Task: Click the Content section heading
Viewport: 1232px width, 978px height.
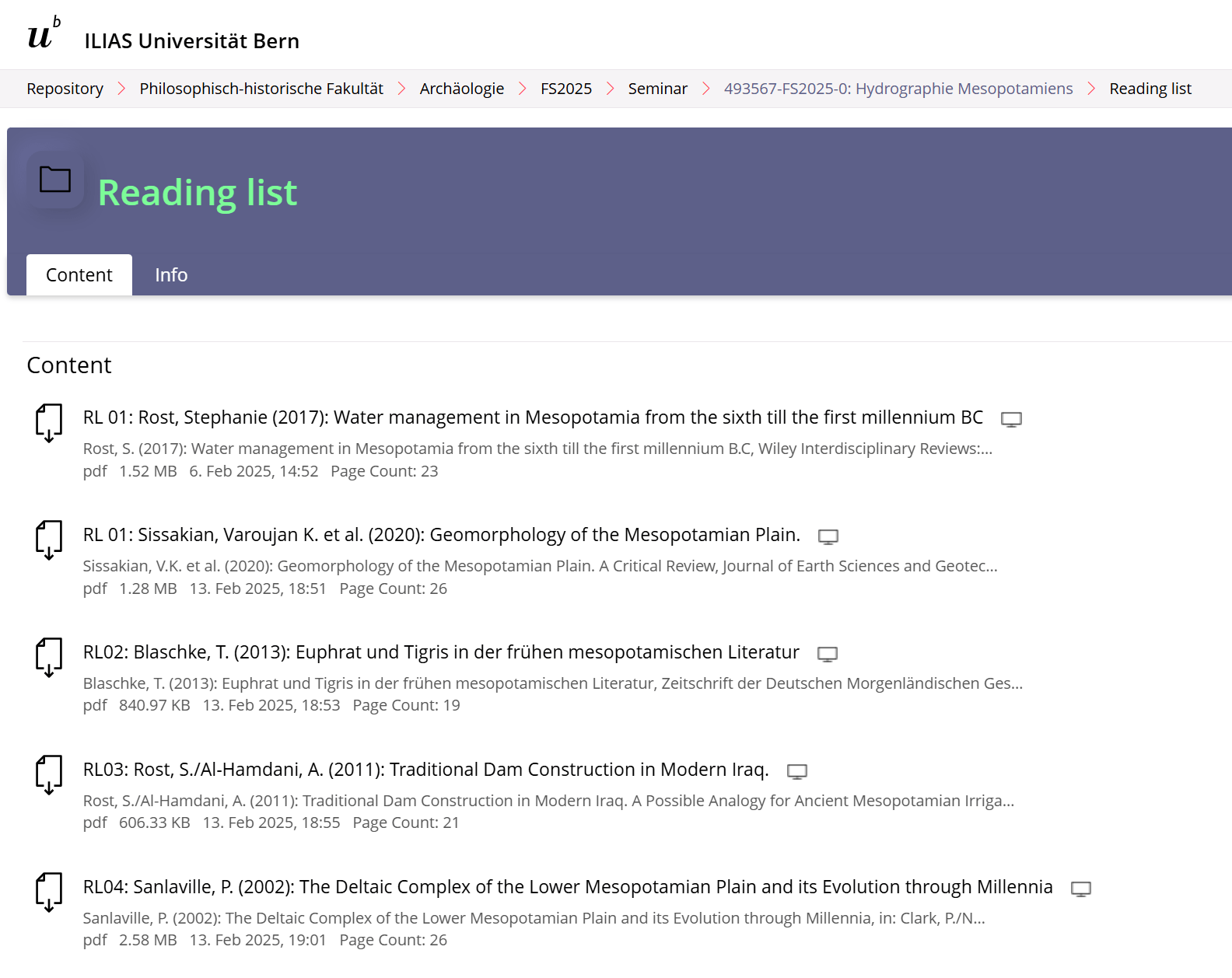Action: pyautogui.click(x=69, y=365)
